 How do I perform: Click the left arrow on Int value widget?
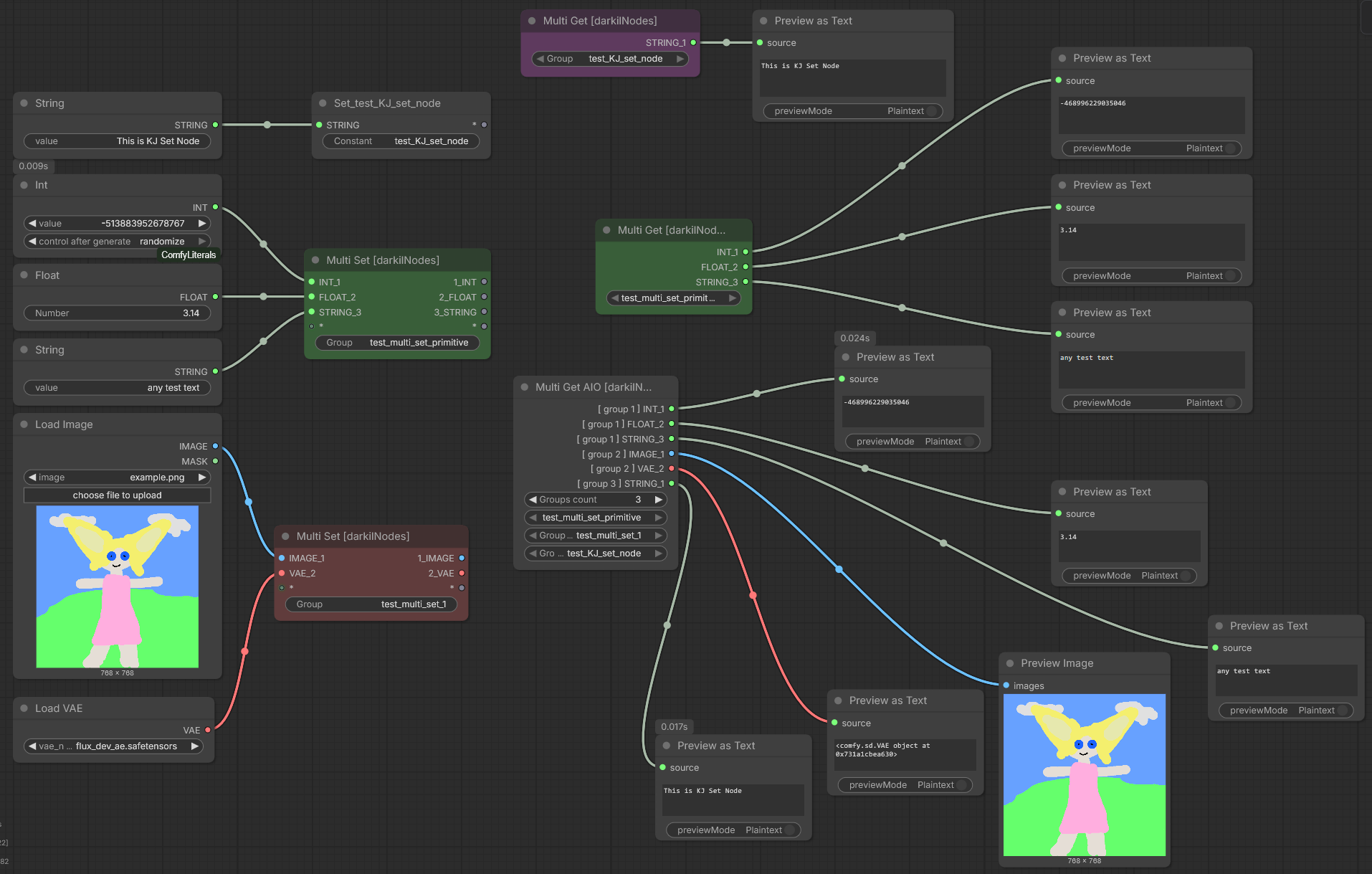click(x=32, y=224)
